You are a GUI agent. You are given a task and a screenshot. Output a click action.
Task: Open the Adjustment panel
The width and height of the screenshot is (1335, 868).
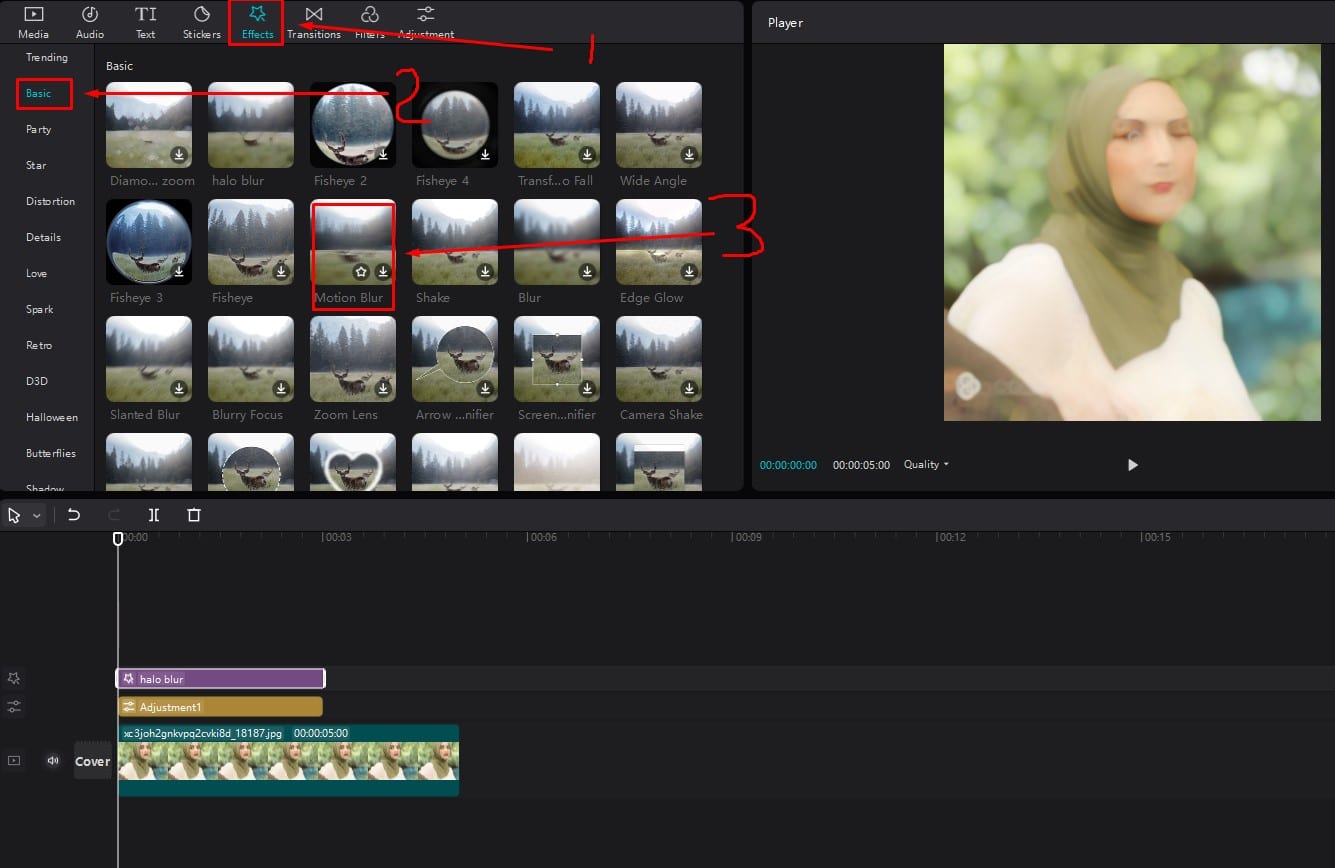tap(425, 21)
